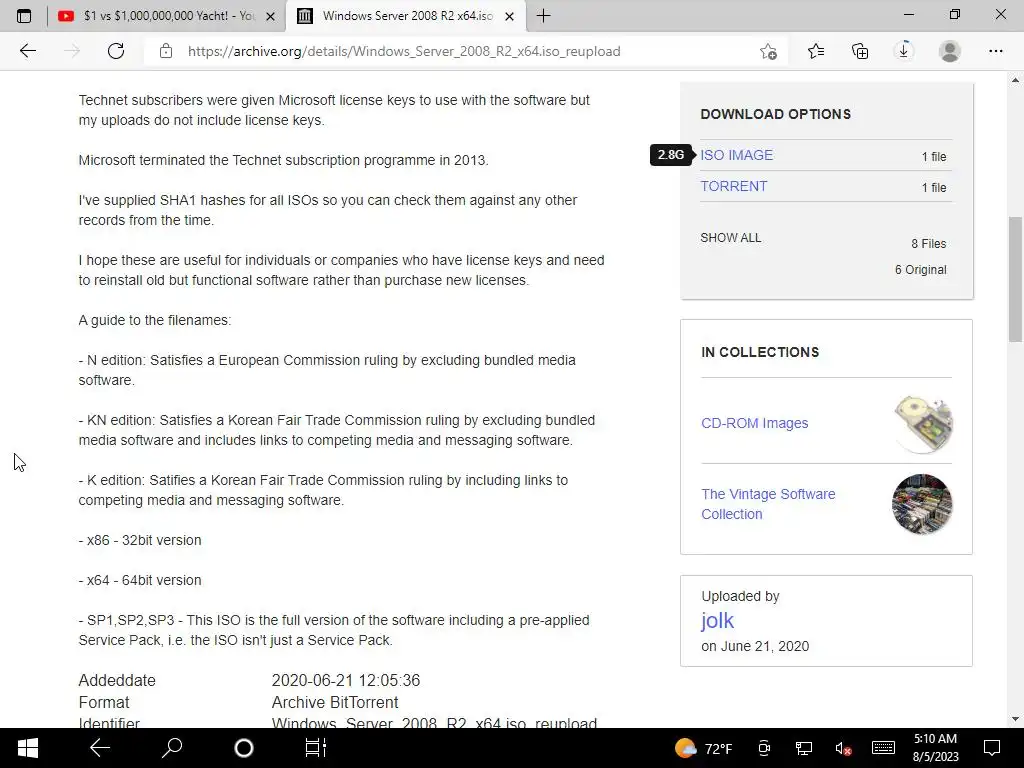Click the page vertical scrollbar thumb
1024x768 pixels.
[1015, 279]
